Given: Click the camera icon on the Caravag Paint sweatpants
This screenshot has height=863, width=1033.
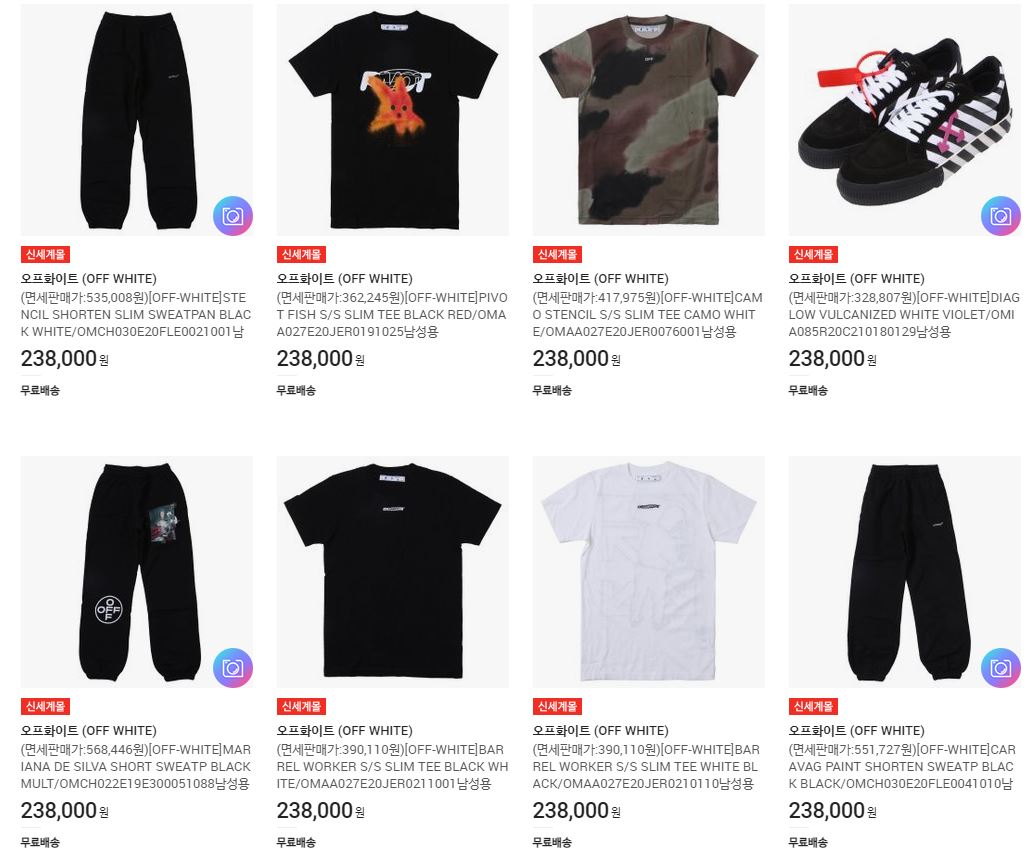Looking at the screenshot, I should [1001, 668].
